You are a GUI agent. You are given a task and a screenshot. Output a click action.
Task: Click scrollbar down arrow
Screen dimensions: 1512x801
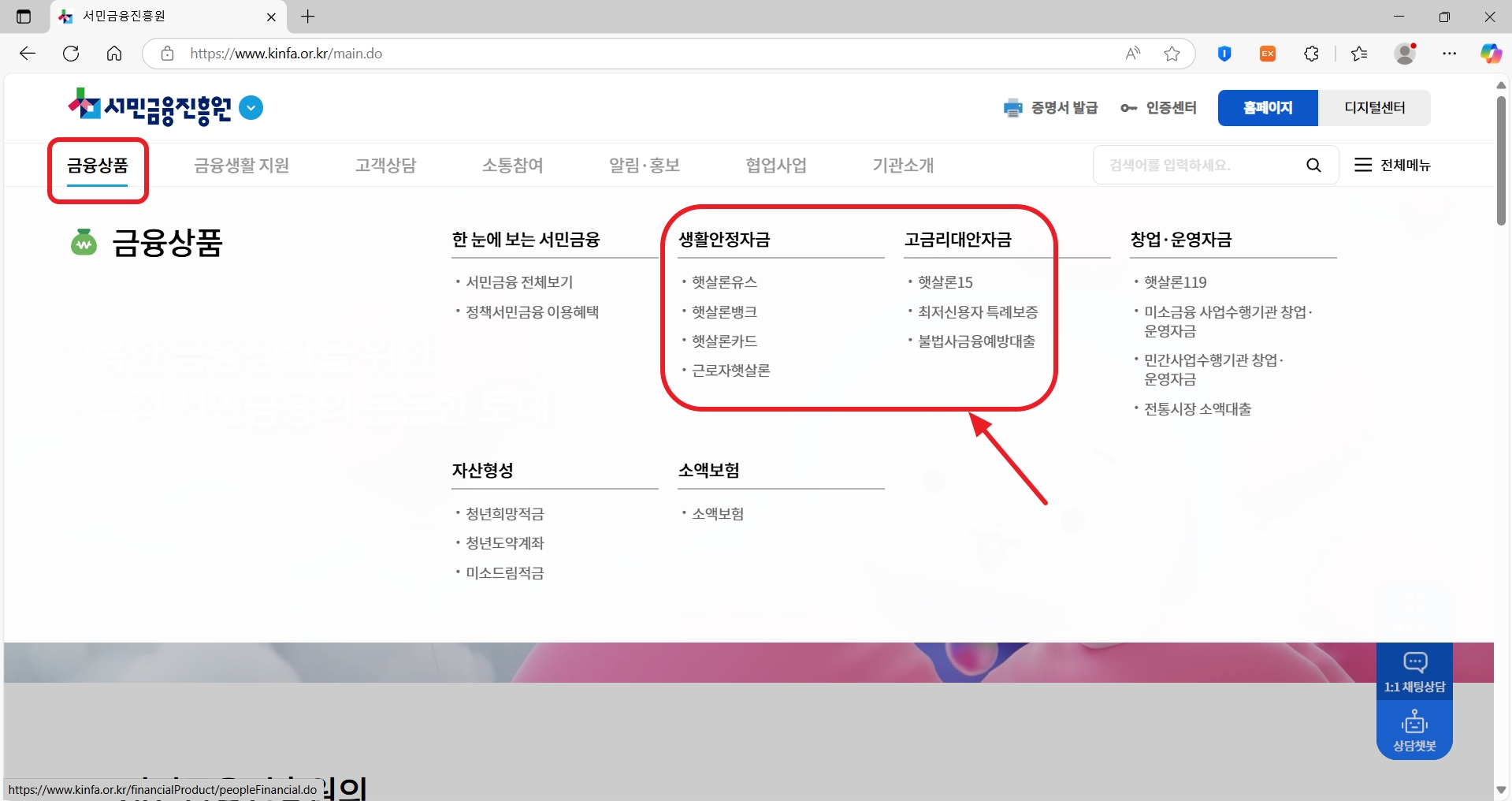(x=1501, y=789)
